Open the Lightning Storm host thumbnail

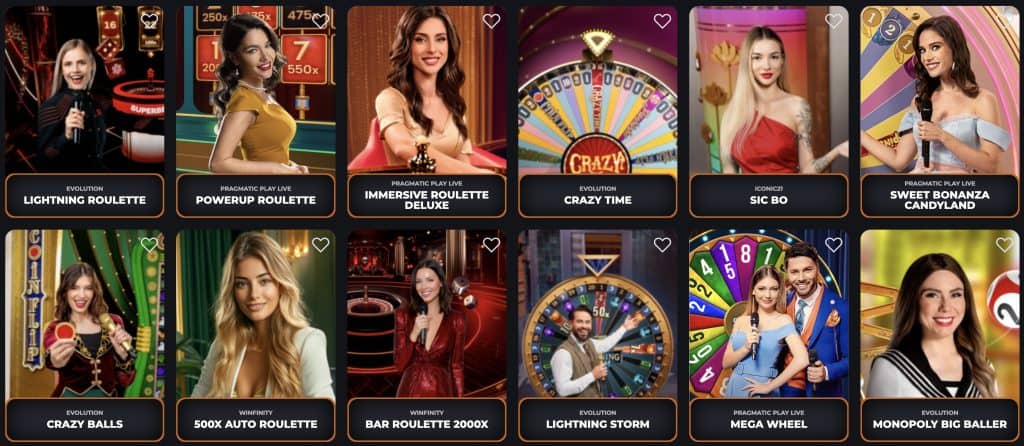click(598, 313)
